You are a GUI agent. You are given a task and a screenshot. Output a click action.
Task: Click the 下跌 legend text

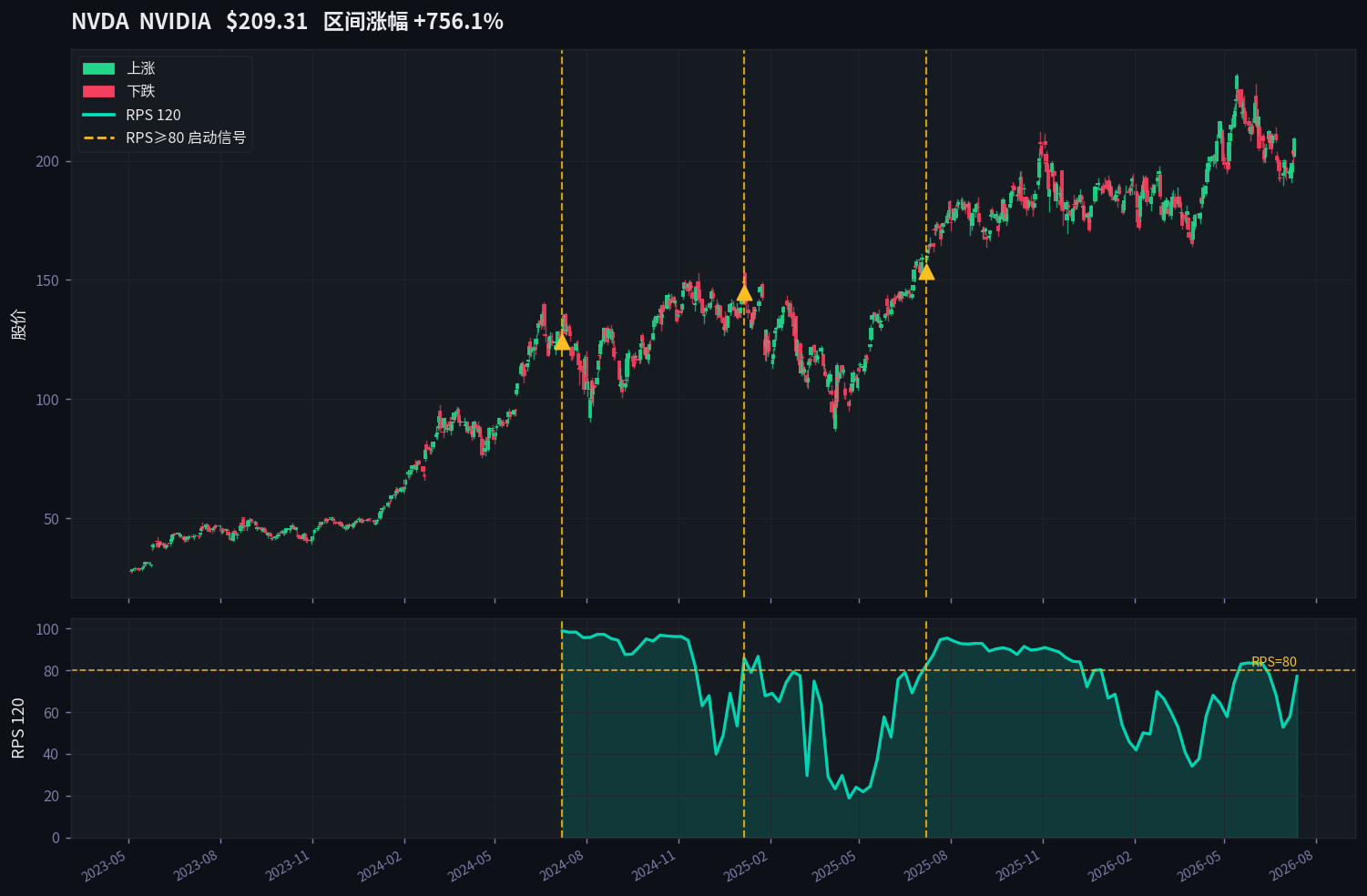pos(140,91)
